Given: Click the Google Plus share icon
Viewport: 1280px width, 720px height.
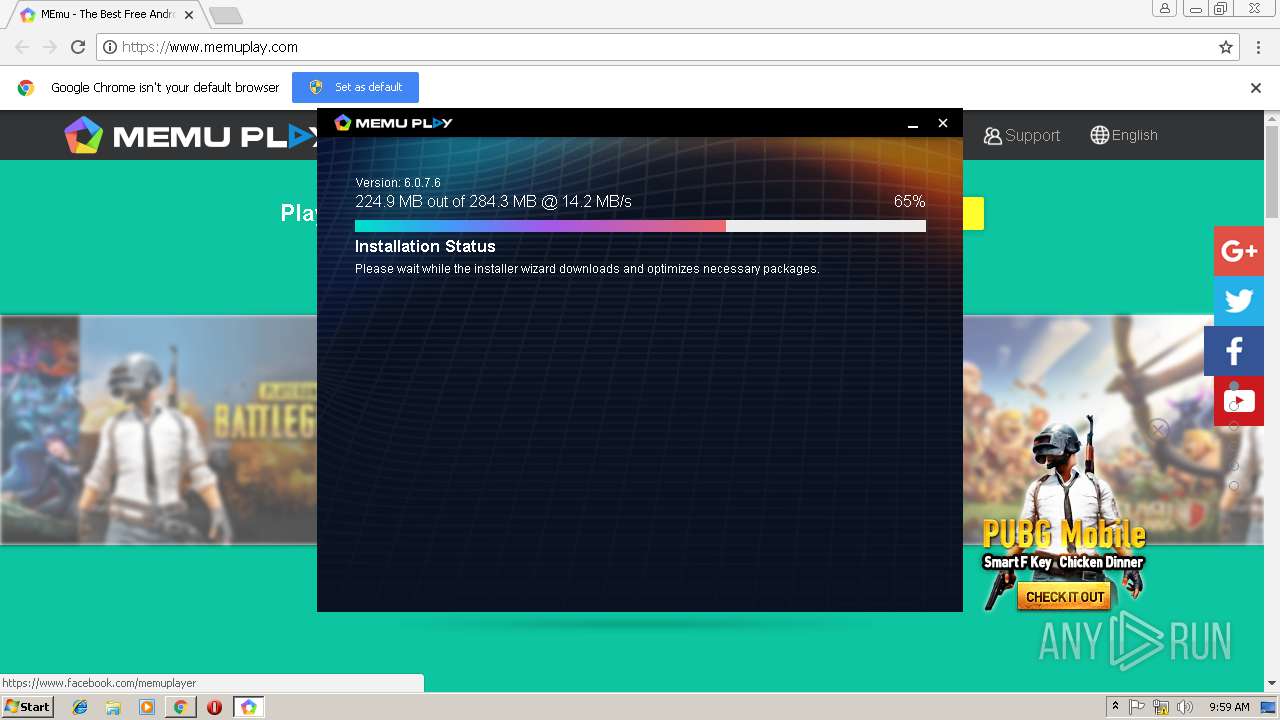Looking at the screenshot, I should [1239, 251].
